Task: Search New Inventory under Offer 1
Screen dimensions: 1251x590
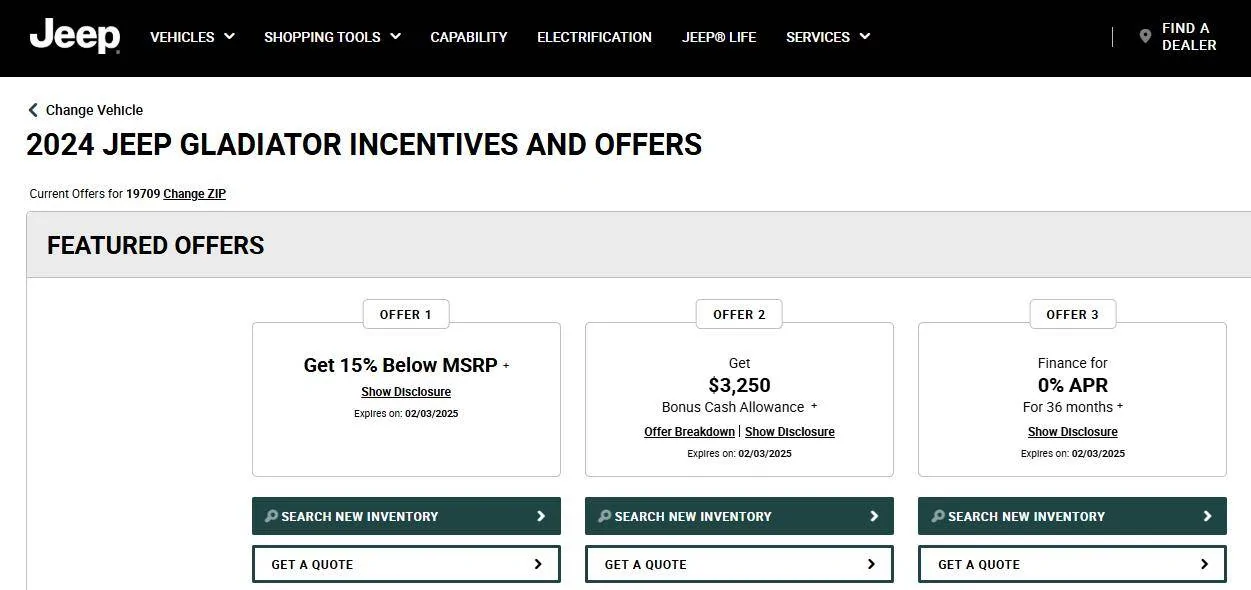Action: coord(406,516)
